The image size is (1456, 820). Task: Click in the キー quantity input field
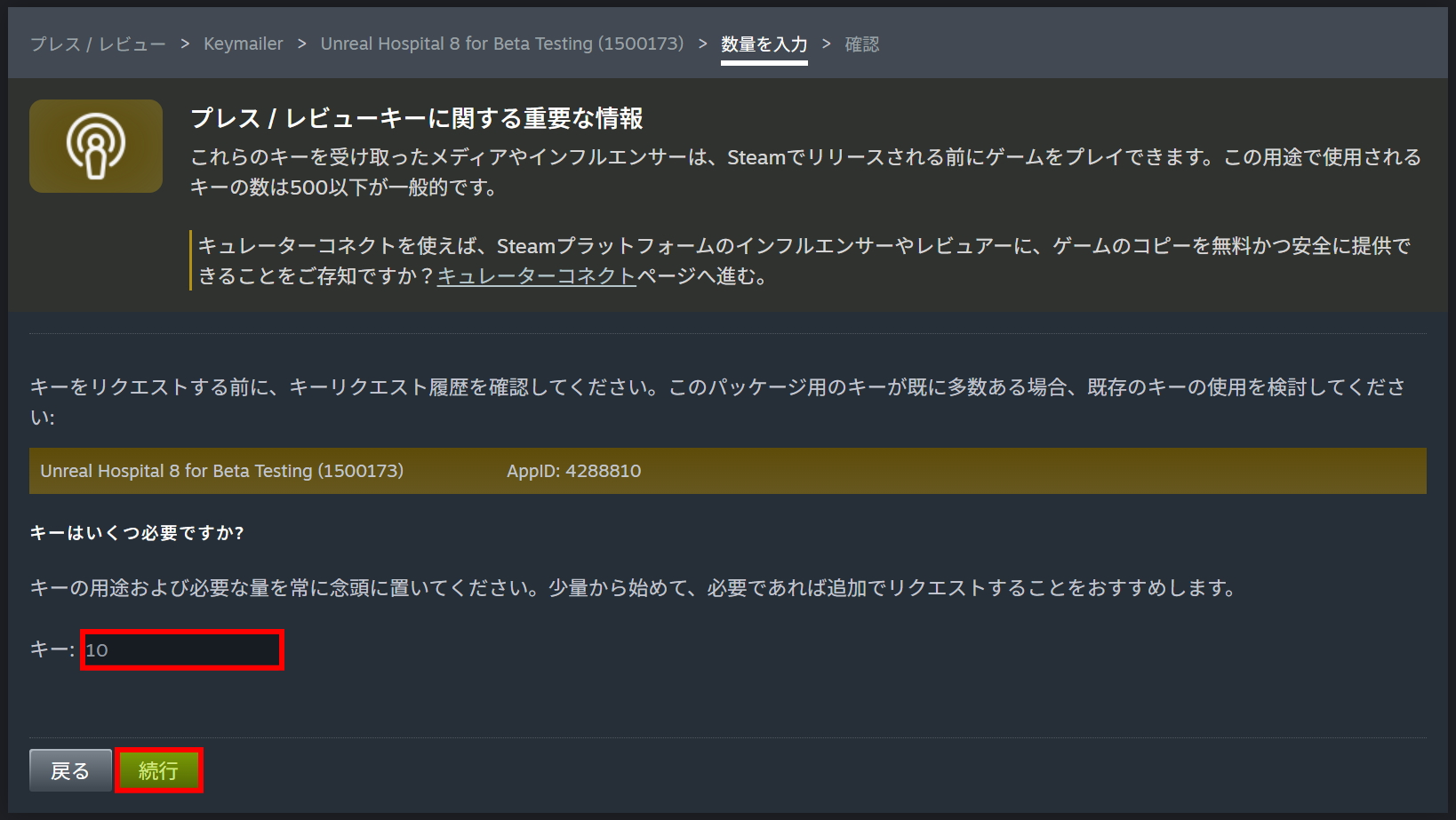coord(182,650)
